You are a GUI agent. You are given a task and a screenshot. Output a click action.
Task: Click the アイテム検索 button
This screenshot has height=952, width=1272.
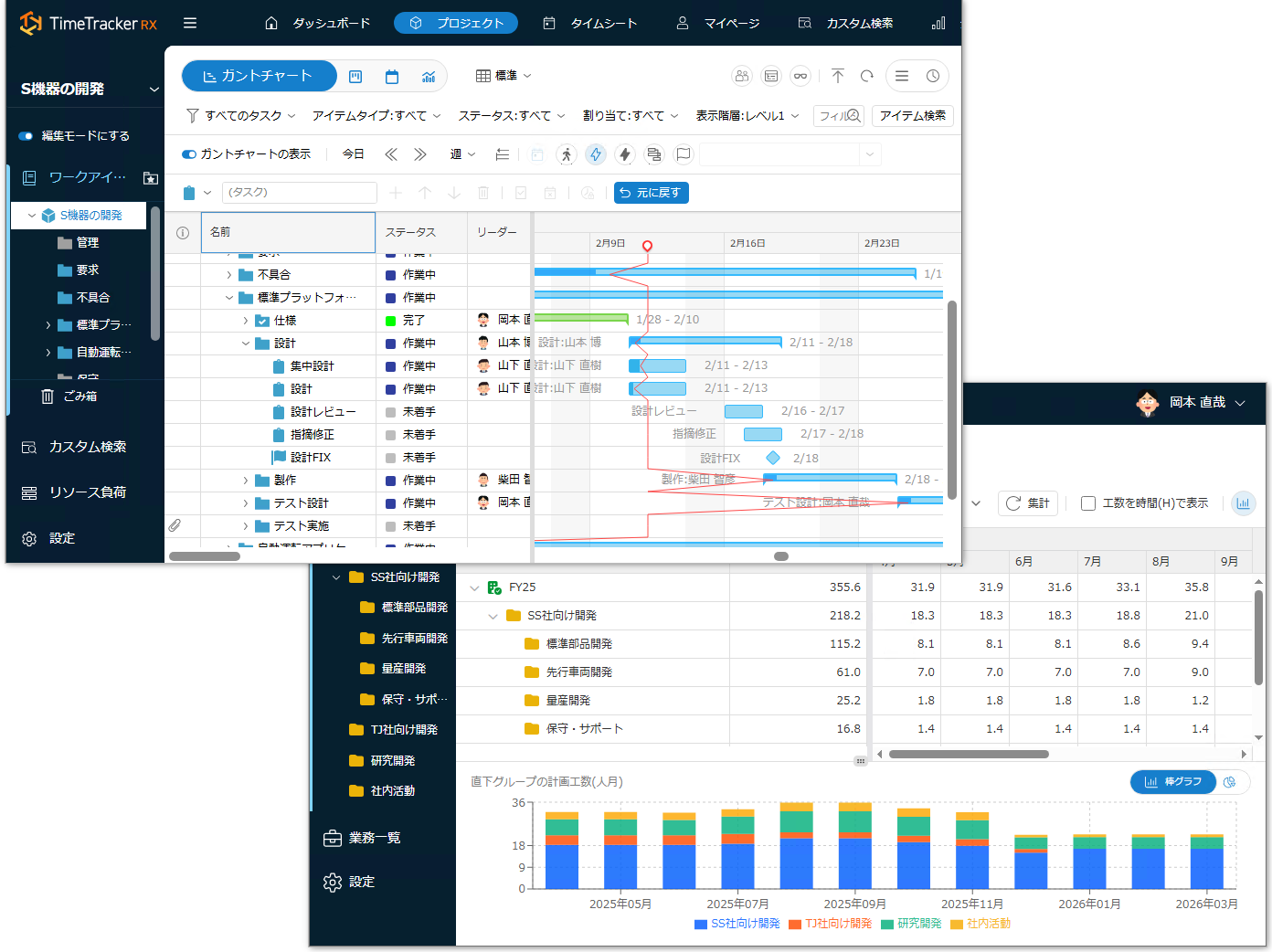(x=913, y=116)
